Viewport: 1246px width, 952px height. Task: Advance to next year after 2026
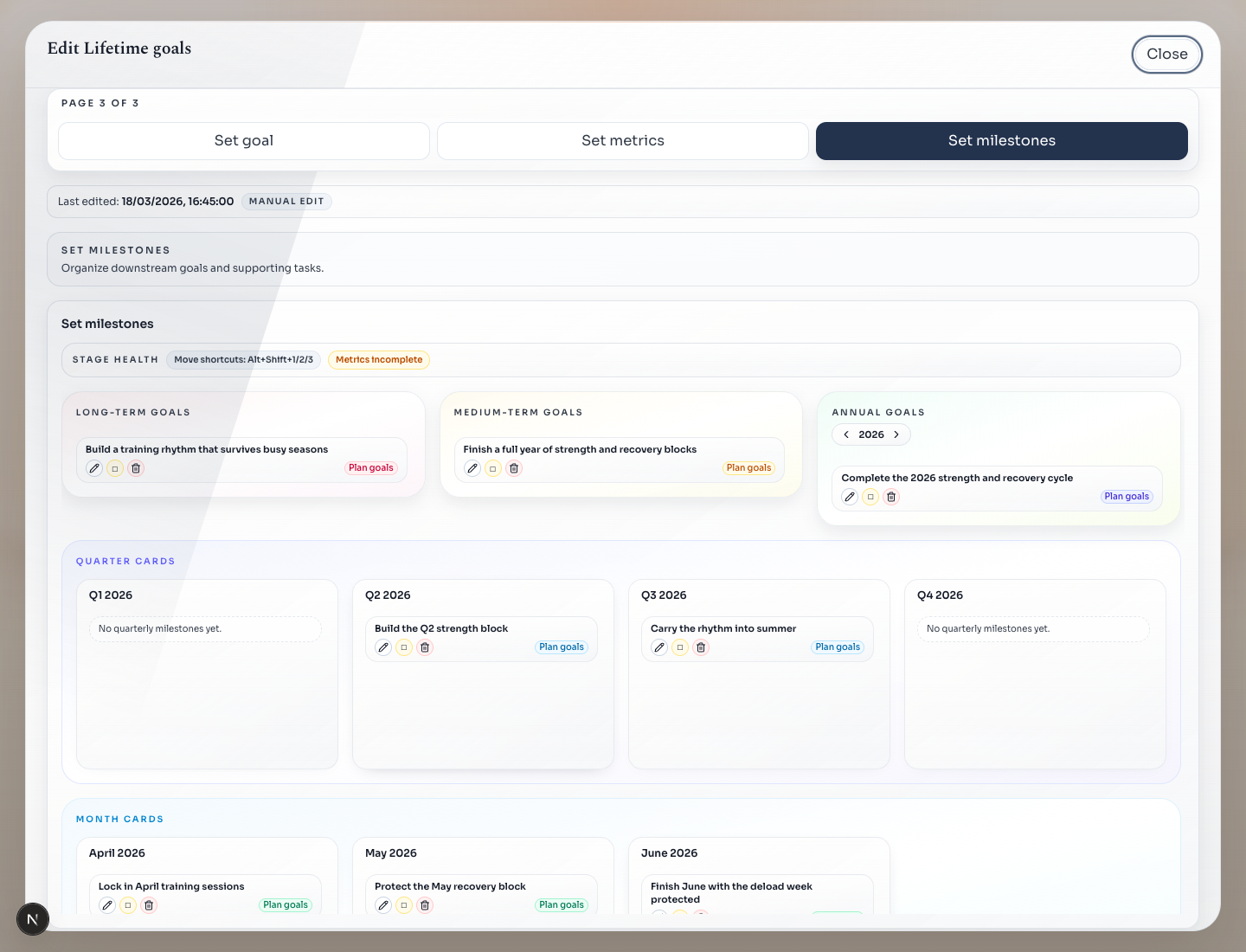896,434
